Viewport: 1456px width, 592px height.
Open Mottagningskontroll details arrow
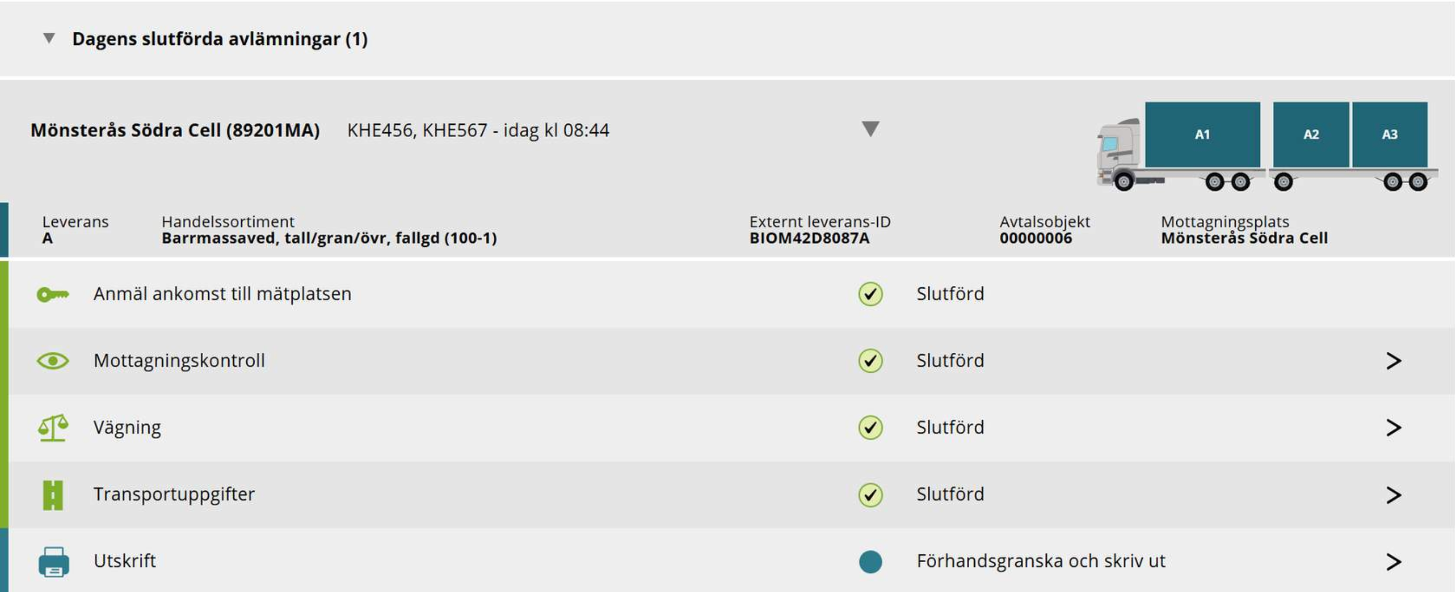(1394, 361)
